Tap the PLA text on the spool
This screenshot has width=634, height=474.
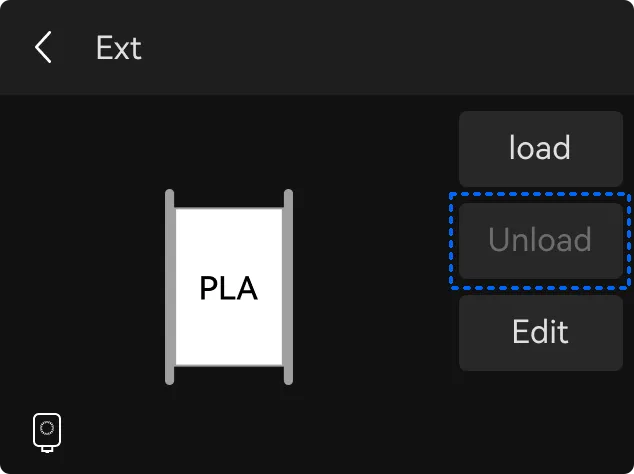[x=229, y=288]
